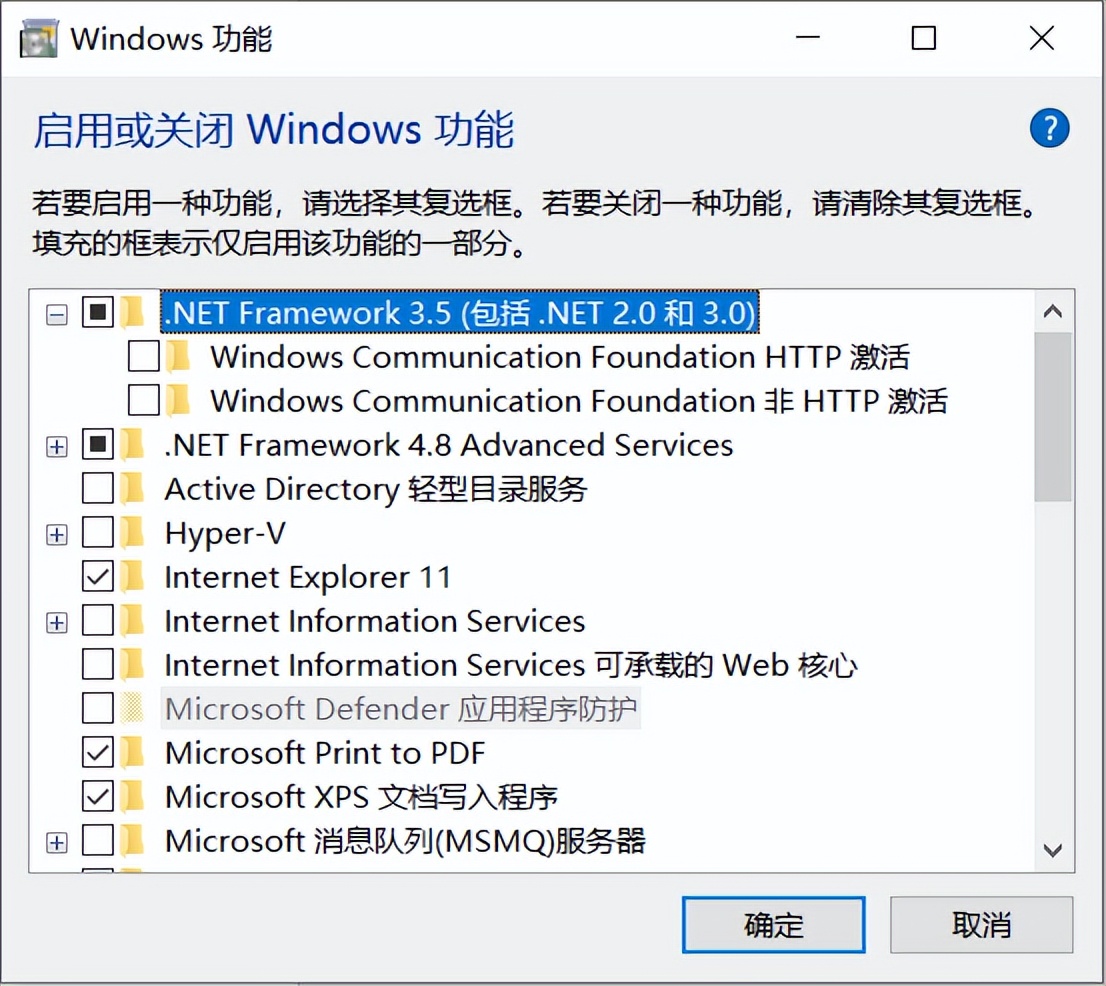The height and width of the screenshot is (986, 1106).
Task: Click the Active Directory folder icon
Action: [132, 490]
